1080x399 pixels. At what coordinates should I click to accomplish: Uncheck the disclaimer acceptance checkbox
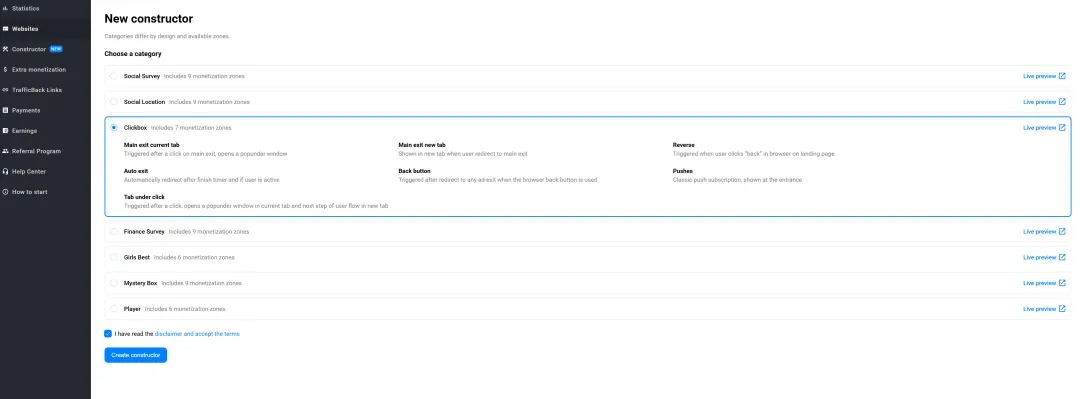(108, 334)
